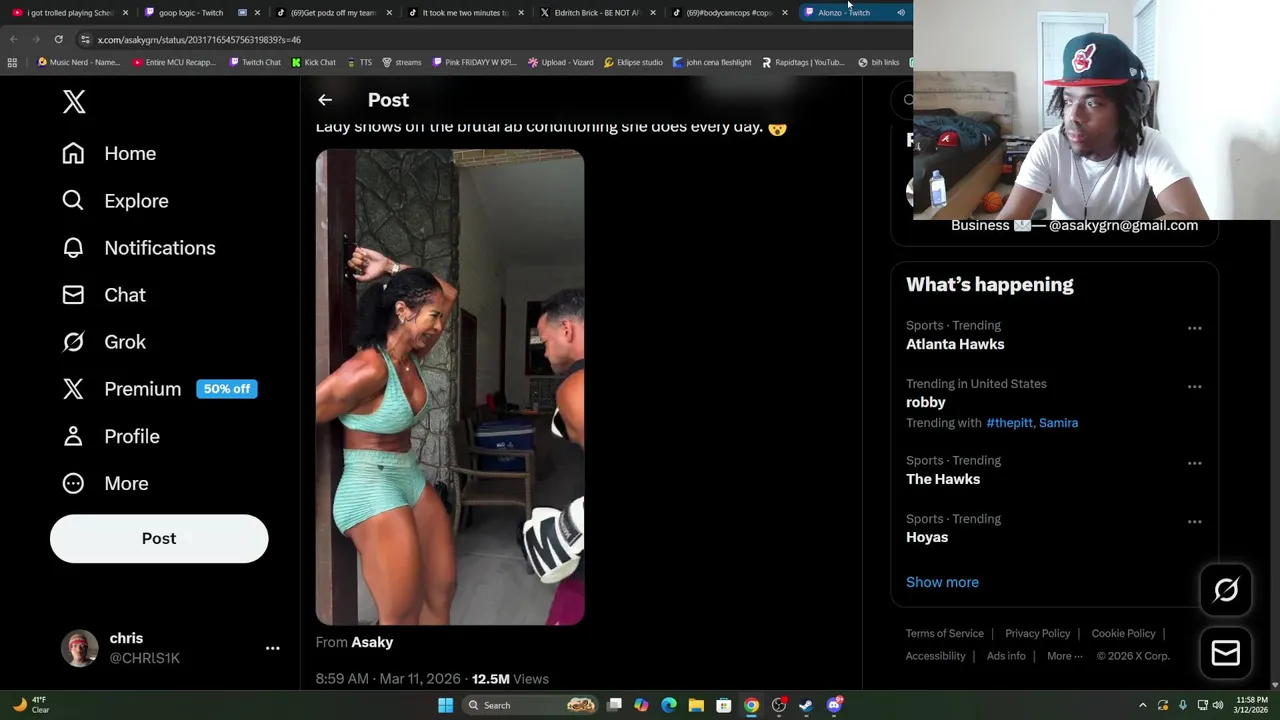The width and height of the screenshot is (1280, 720).
Task: Open Notifications in the sidebar
Action: coord(139,247)
